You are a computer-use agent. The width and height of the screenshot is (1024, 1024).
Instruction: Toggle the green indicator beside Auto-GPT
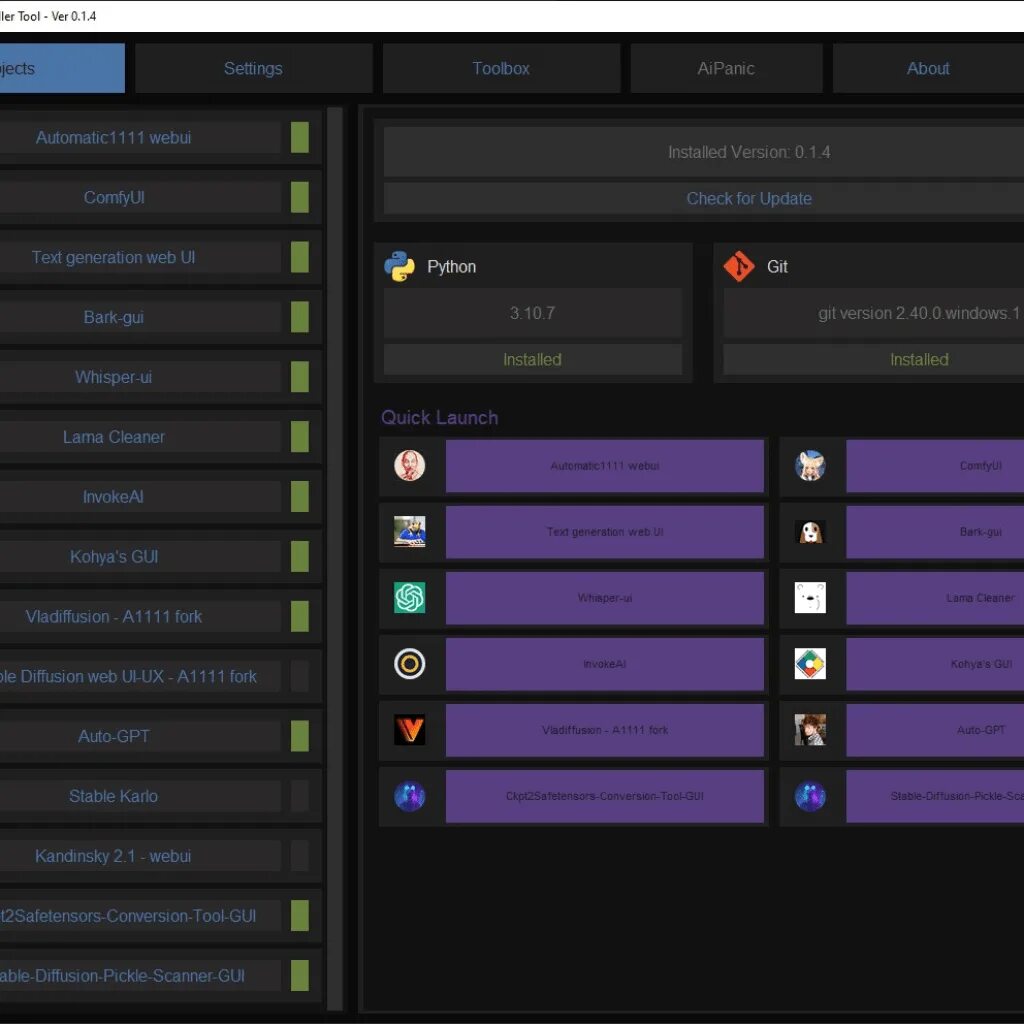pos(300,736)
